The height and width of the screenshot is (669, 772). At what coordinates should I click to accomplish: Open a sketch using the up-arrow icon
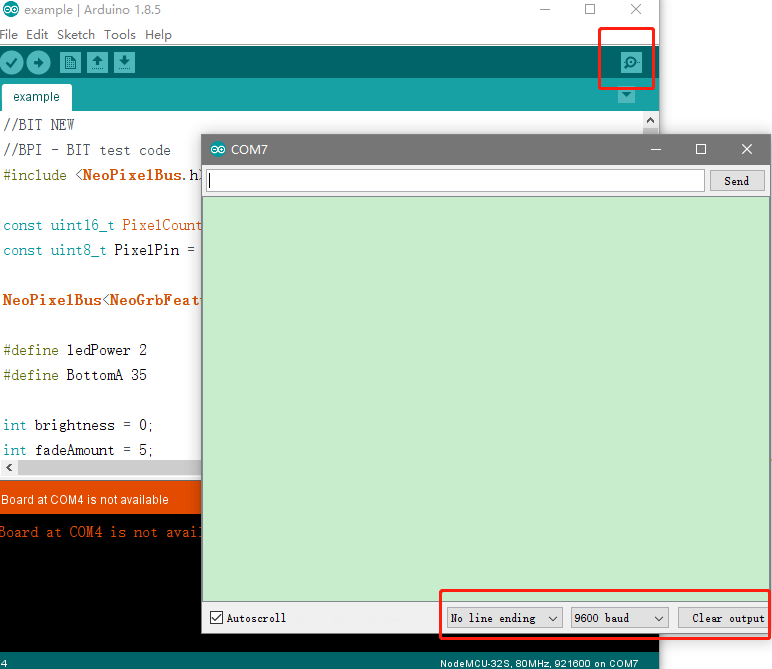(x=97, y=63)
